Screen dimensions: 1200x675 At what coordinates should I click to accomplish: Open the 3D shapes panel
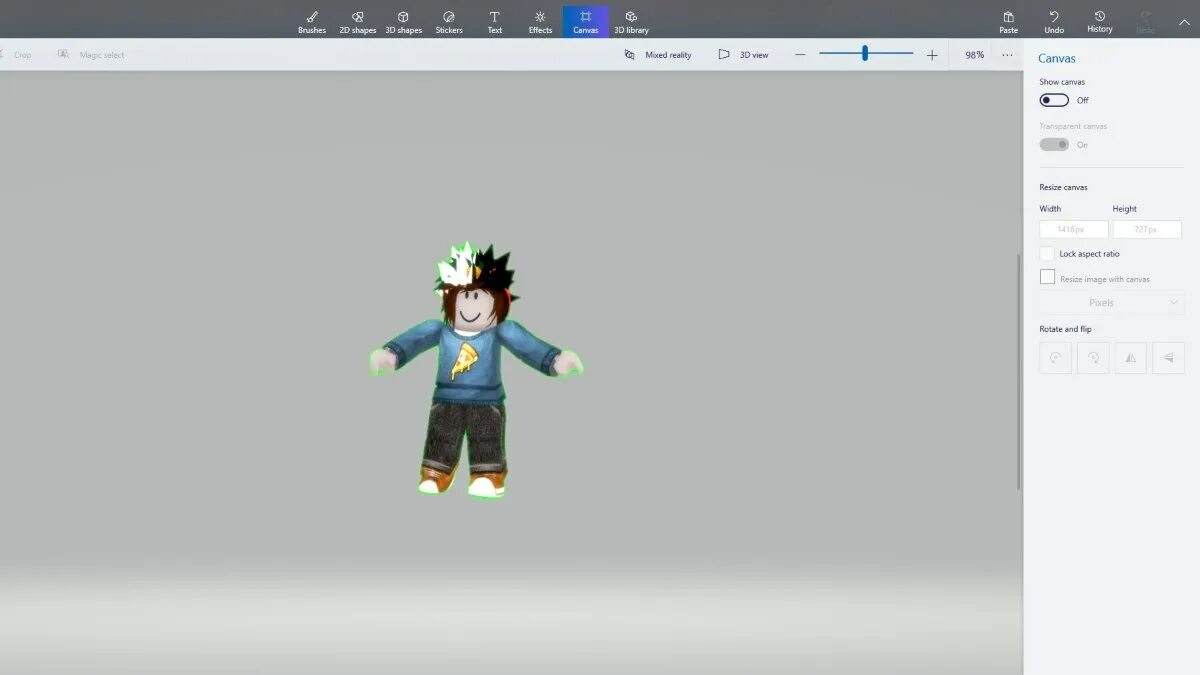click(x=403, y=22)
